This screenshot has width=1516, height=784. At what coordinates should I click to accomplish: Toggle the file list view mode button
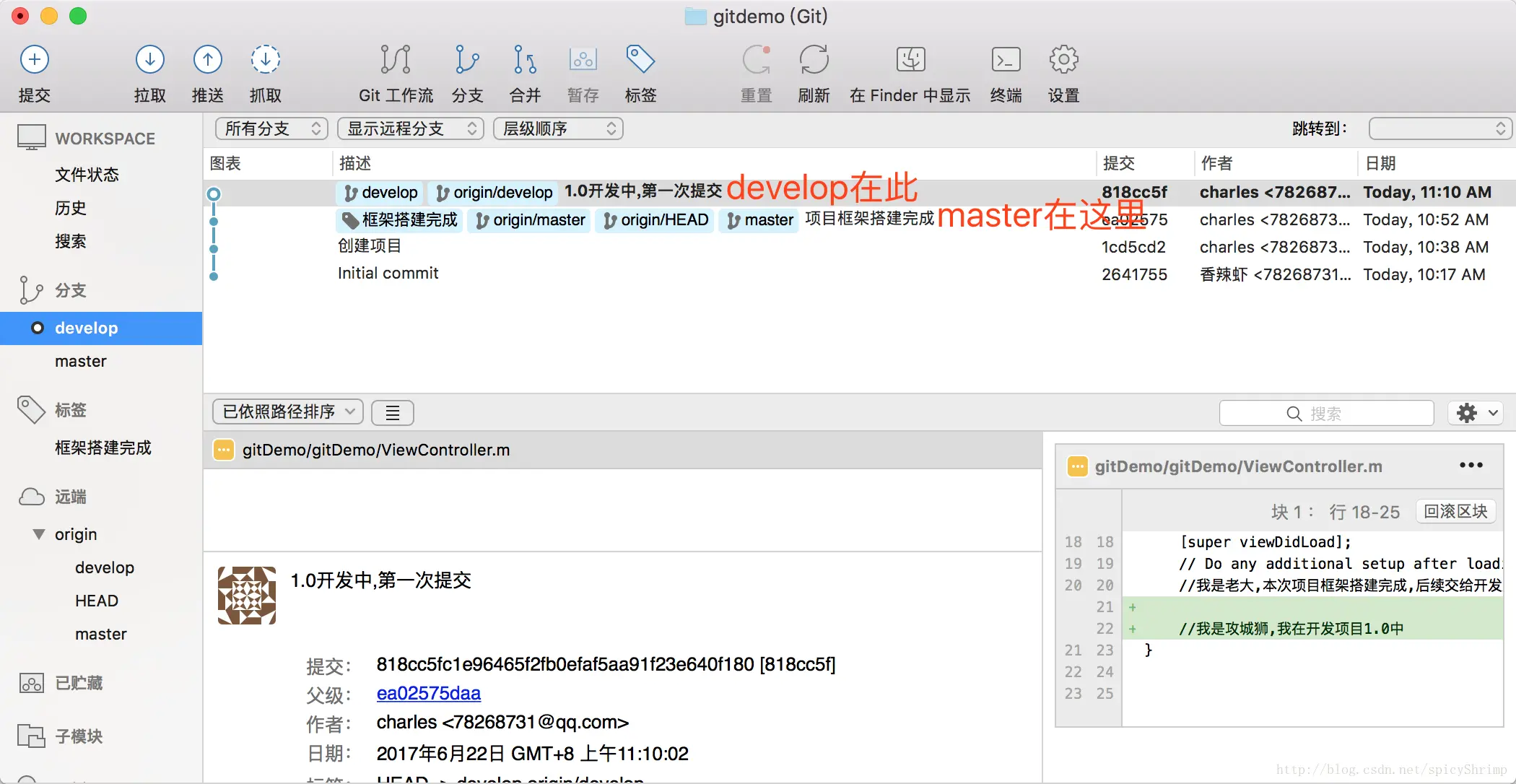pos(392,413)
